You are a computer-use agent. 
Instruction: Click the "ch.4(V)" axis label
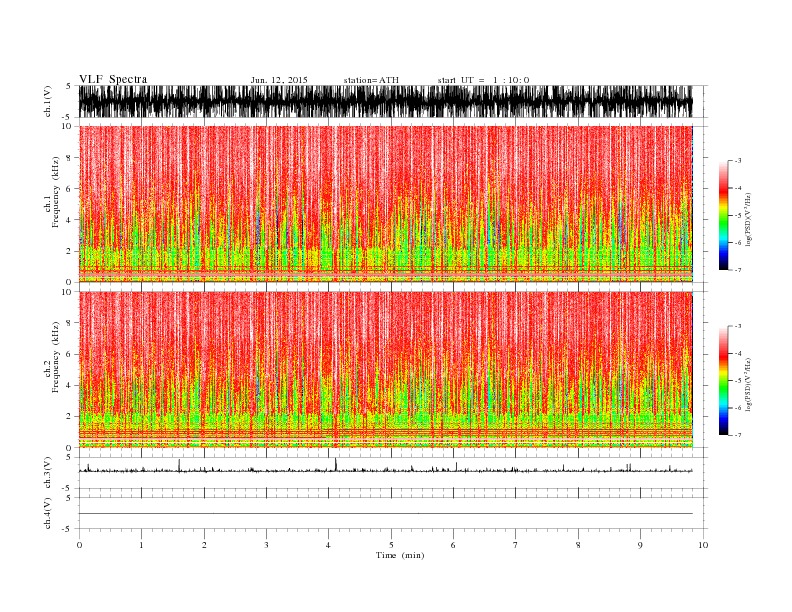click(48, 513)
